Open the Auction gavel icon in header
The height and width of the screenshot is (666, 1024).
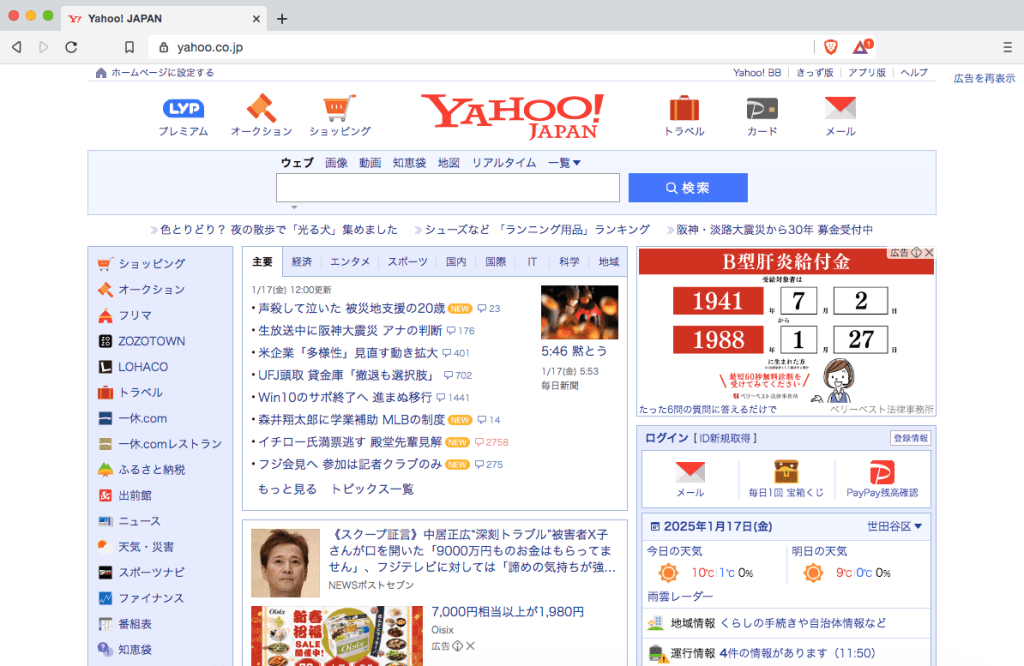click(261, 108)
